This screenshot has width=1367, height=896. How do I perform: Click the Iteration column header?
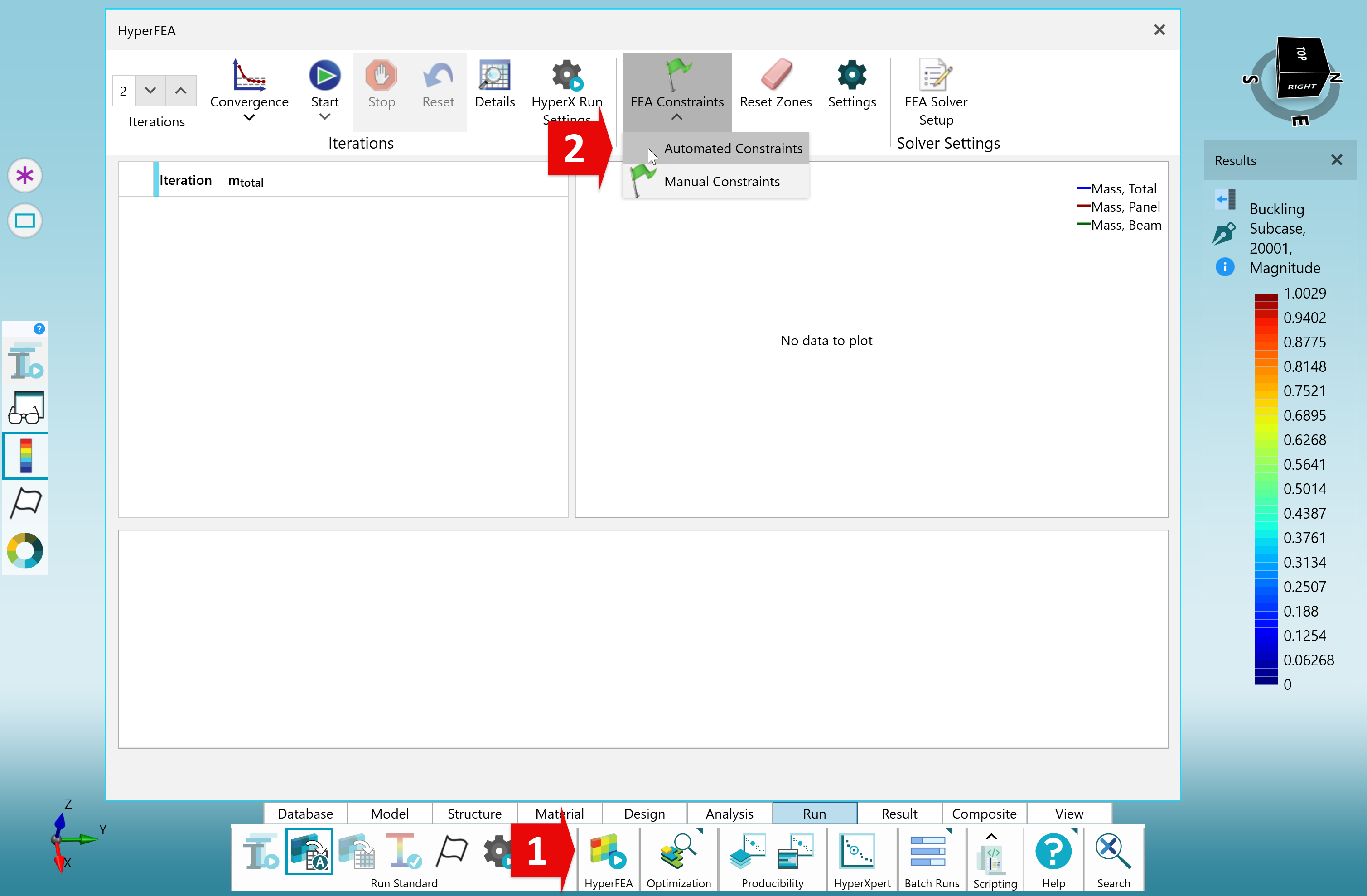pos(185,180)
